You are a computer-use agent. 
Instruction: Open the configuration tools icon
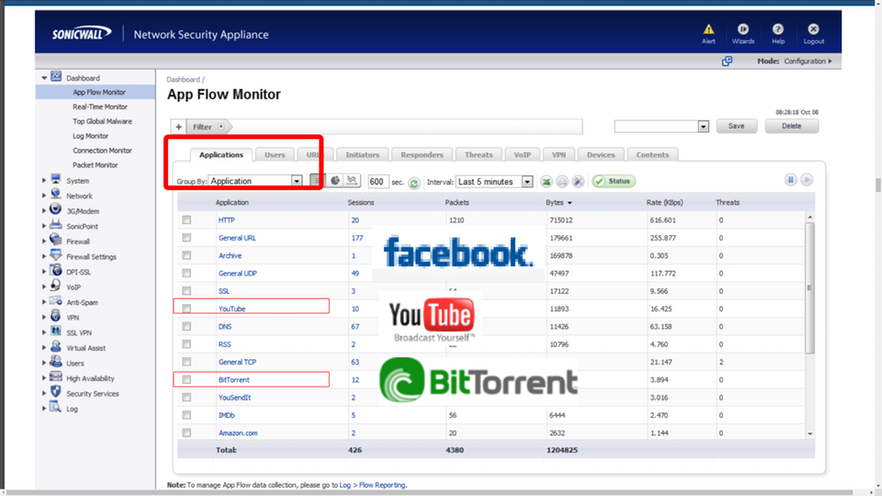[x=578, y=182]
